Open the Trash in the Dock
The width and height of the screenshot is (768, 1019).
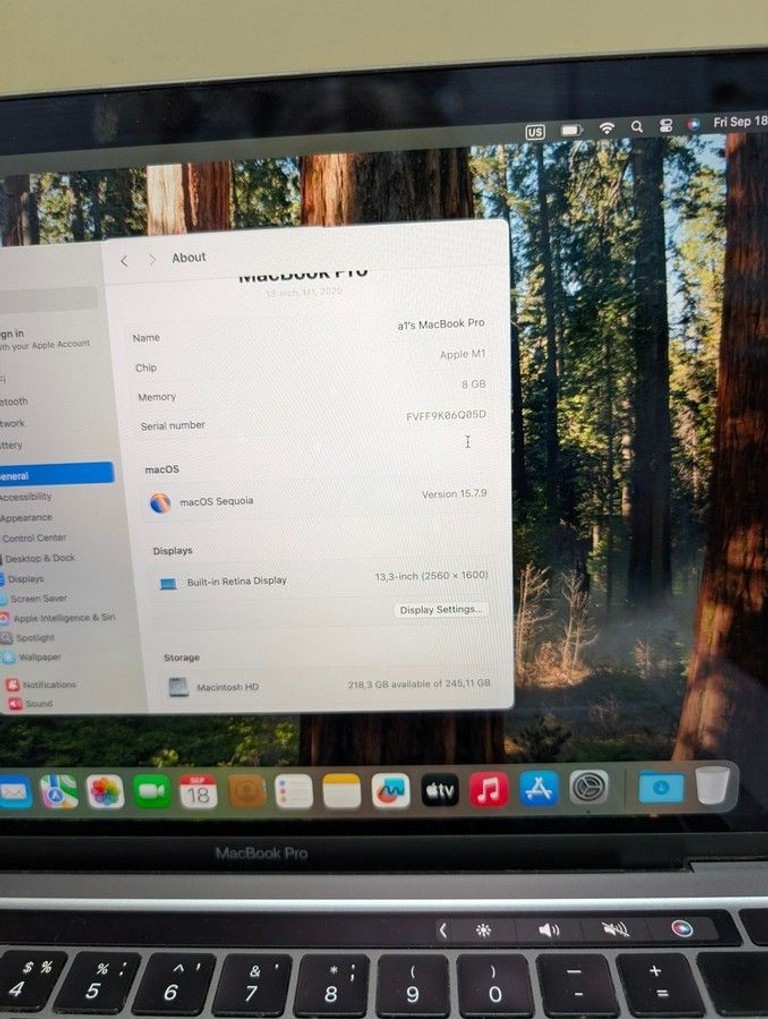tap(713, 784)
